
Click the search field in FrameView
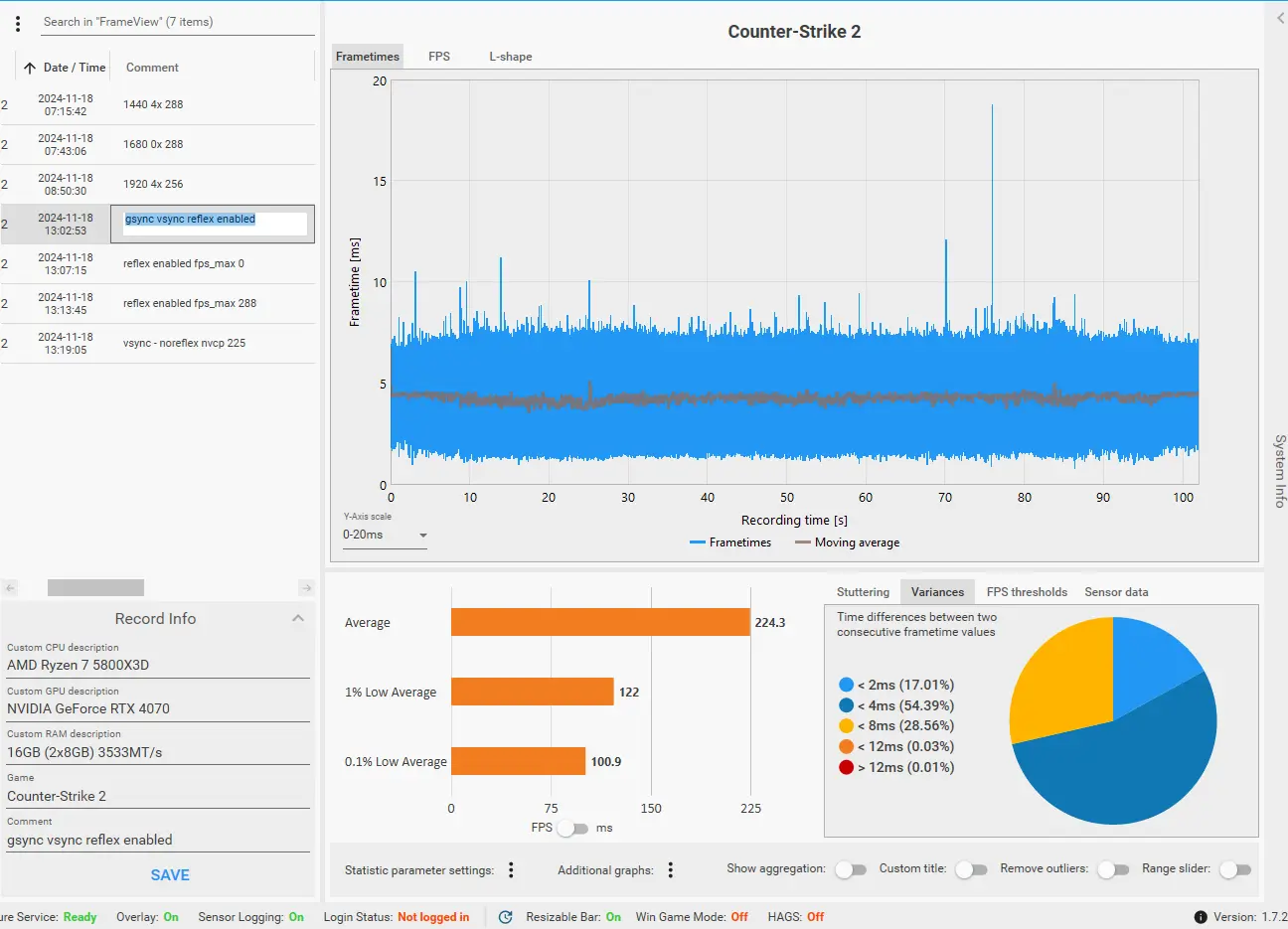(178, 22)
